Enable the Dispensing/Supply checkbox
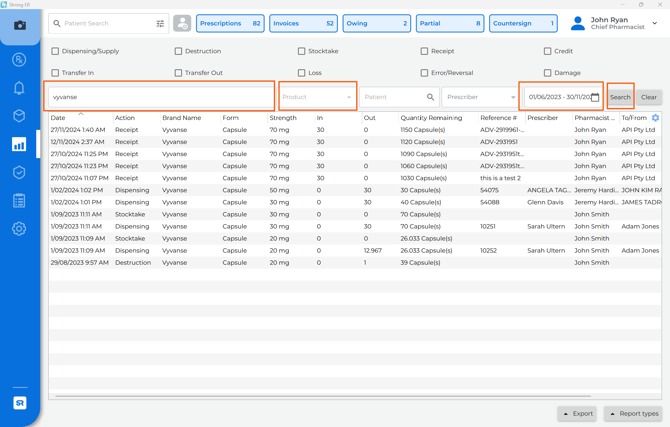Image resolution: width=670 pixels, height=427 pixels. [x=55, y=51]
